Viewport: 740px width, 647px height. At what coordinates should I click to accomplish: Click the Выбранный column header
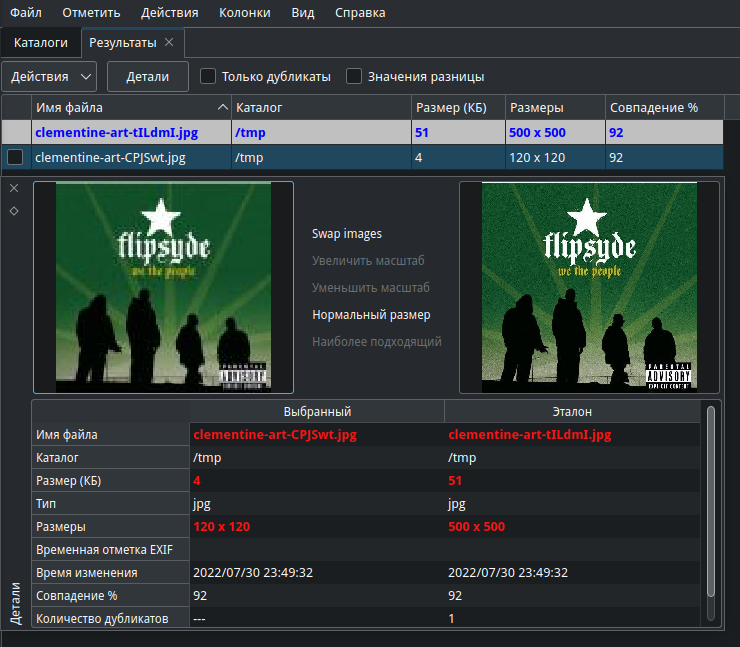pyautogui.click(x=317, y=412)
